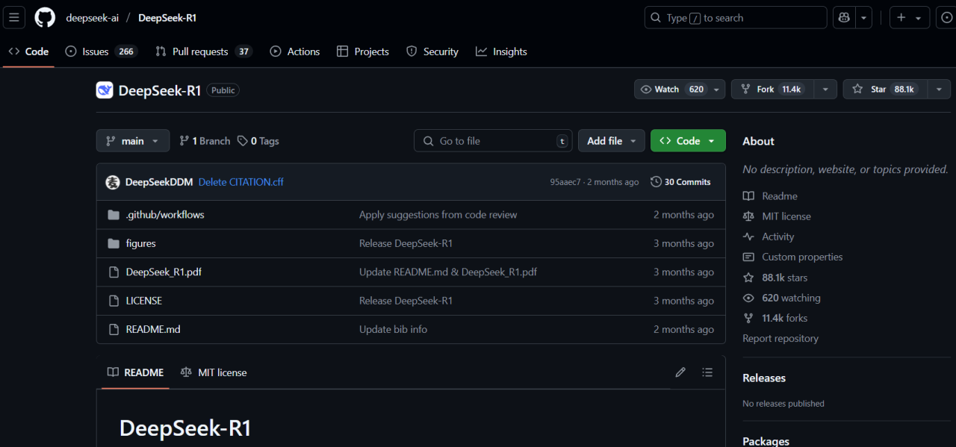Open the README.md file
Image resolution: width=956 pixels, height=447 pixels.
point(153,329)
